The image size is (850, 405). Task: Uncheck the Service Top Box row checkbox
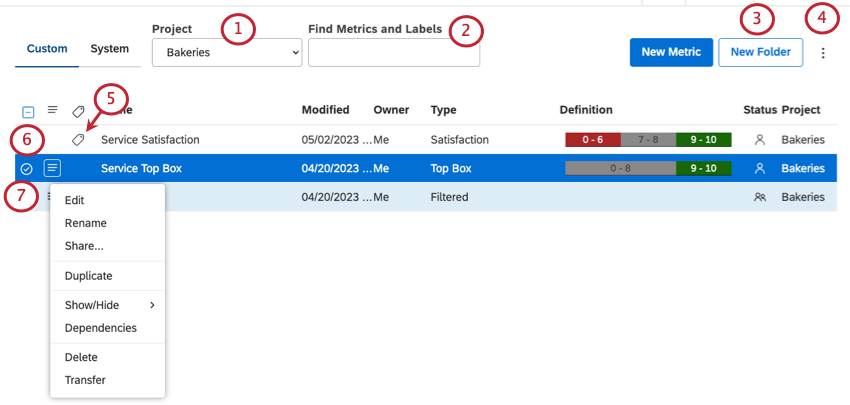[27, 169]
